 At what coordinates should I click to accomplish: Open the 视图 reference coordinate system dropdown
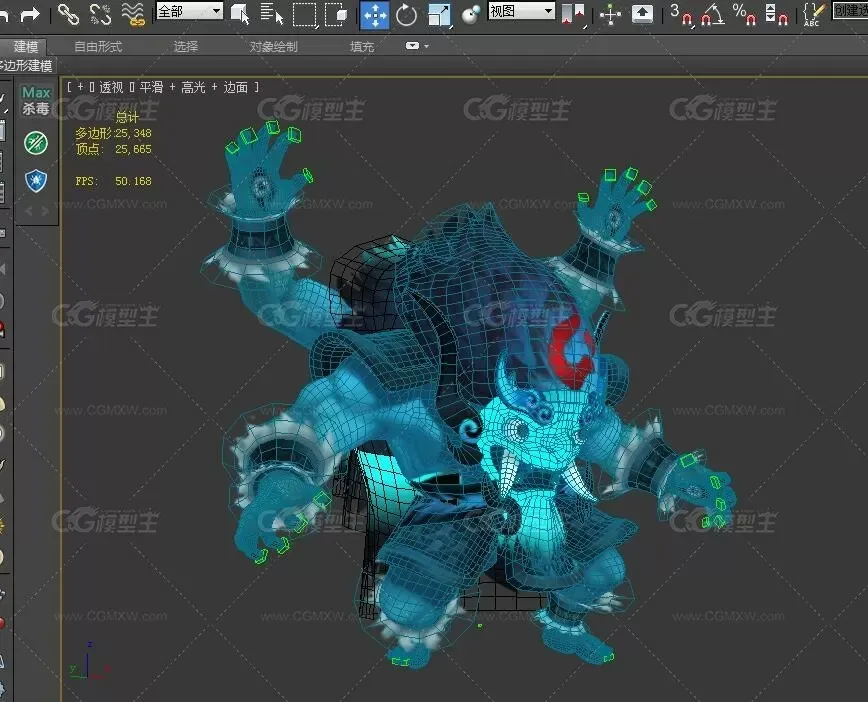521,11
